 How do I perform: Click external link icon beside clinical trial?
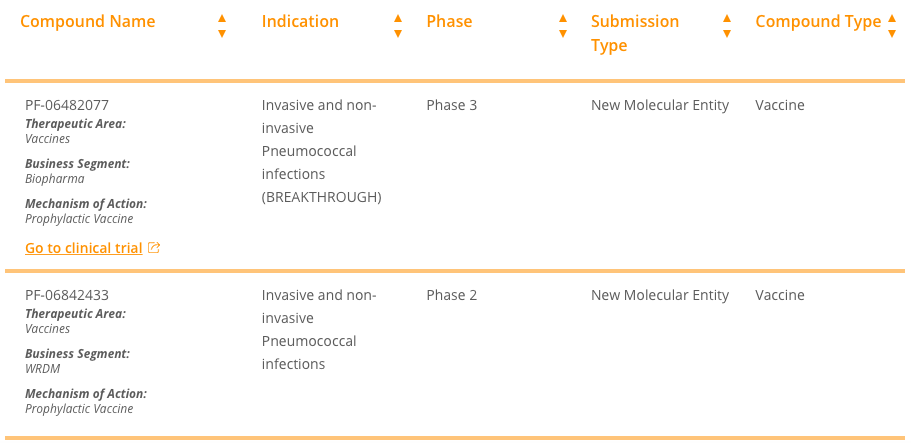pyautogui.click(x=153, y=248)
